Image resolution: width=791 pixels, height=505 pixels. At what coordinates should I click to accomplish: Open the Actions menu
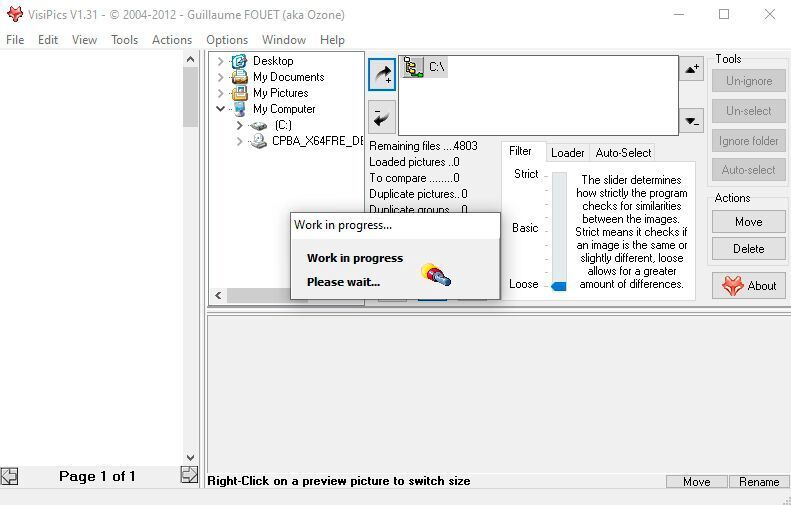point(172,40)
